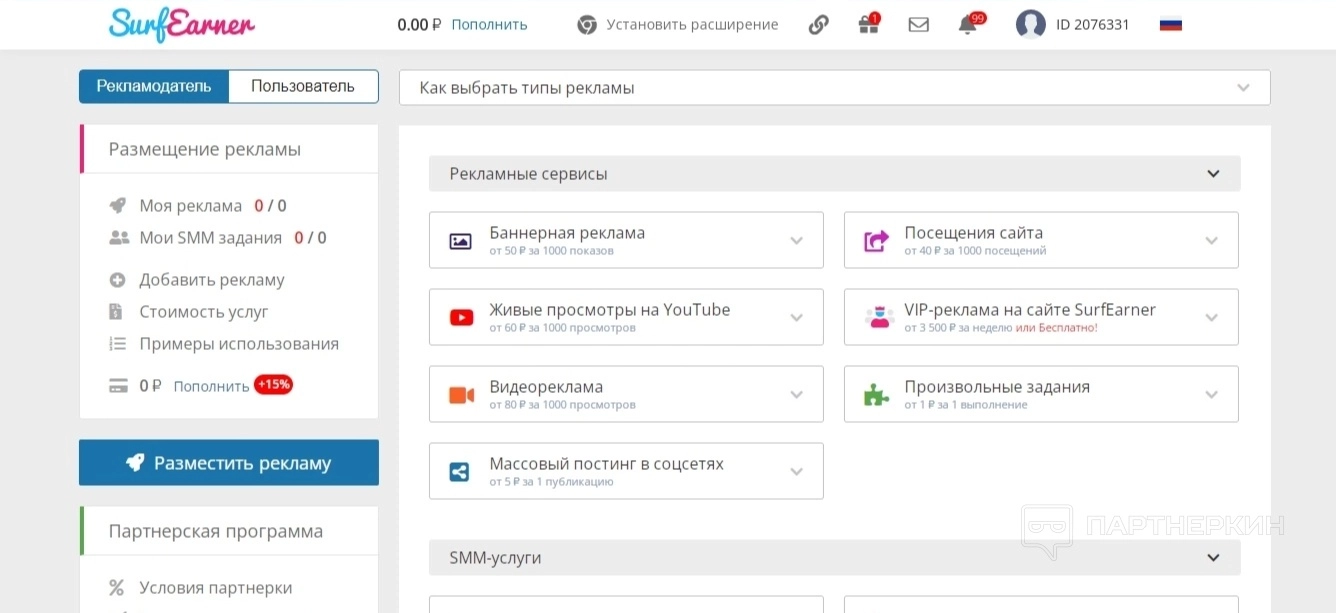Open the notifications bell icon
This screenshot has width=1336, height=613.
(x=967, y=25)
